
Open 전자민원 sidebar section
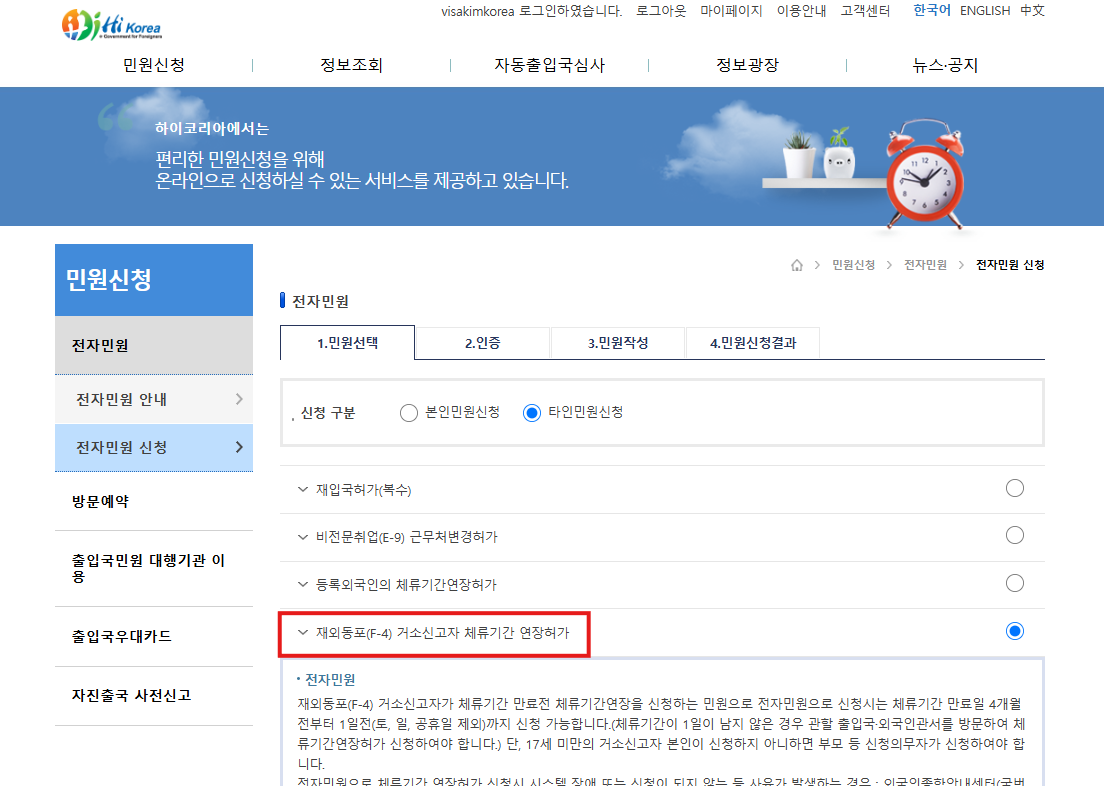pyautogui.click(x=153, y=345)
